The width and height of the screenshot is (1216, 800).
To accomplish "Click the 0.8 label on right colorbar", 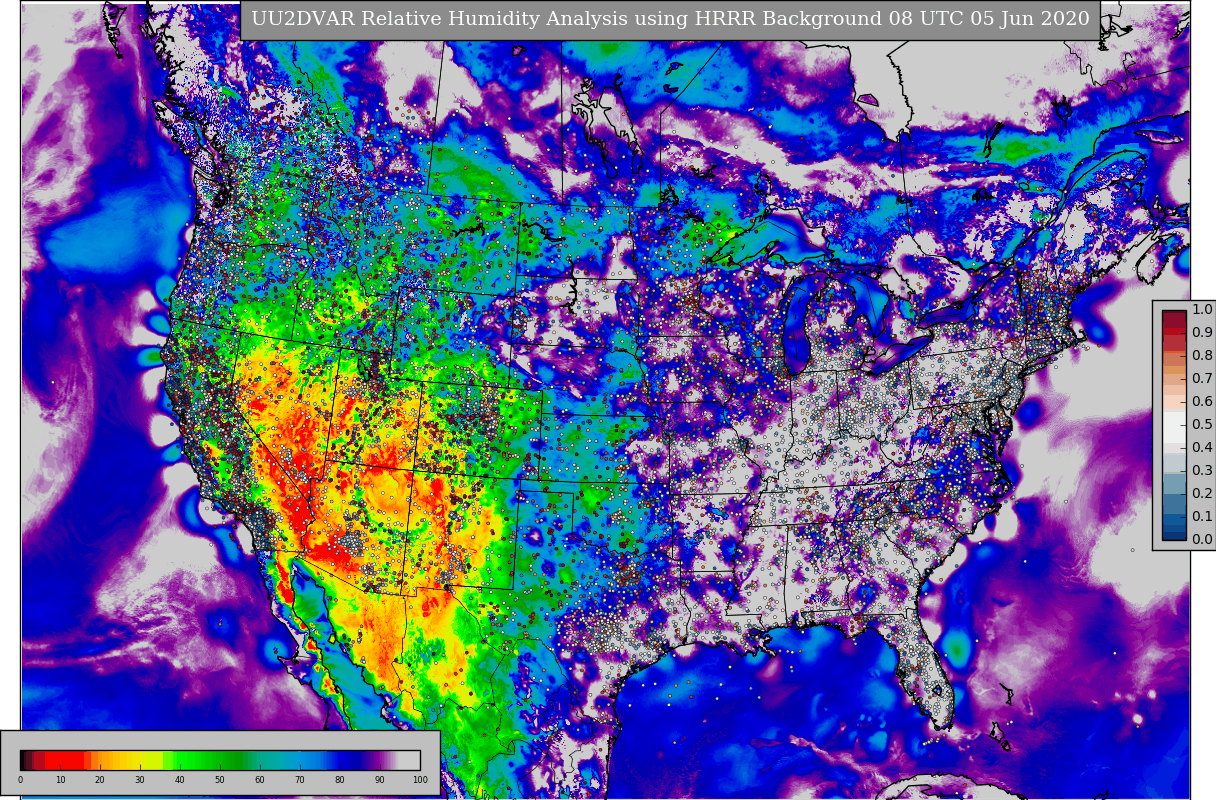I will coord(1202,355).
